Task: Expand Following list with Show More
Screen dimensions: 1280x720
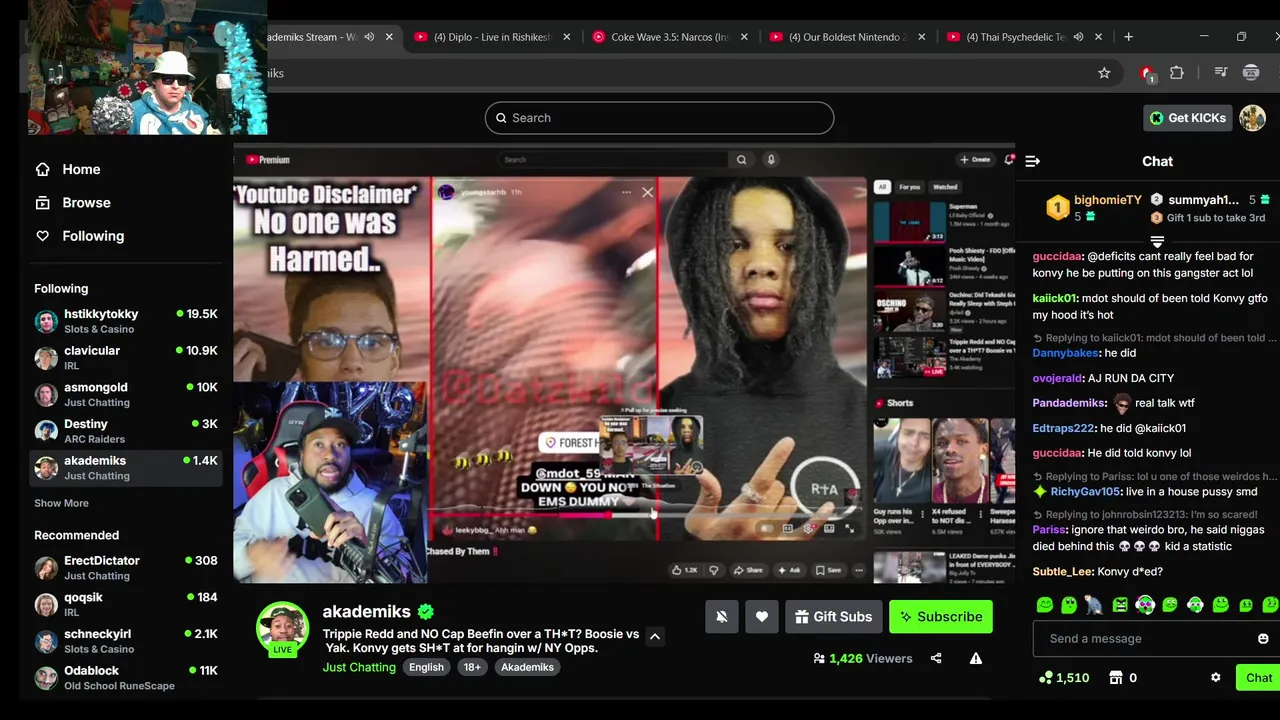Action: pyautogui.click(x=61, y=503)
